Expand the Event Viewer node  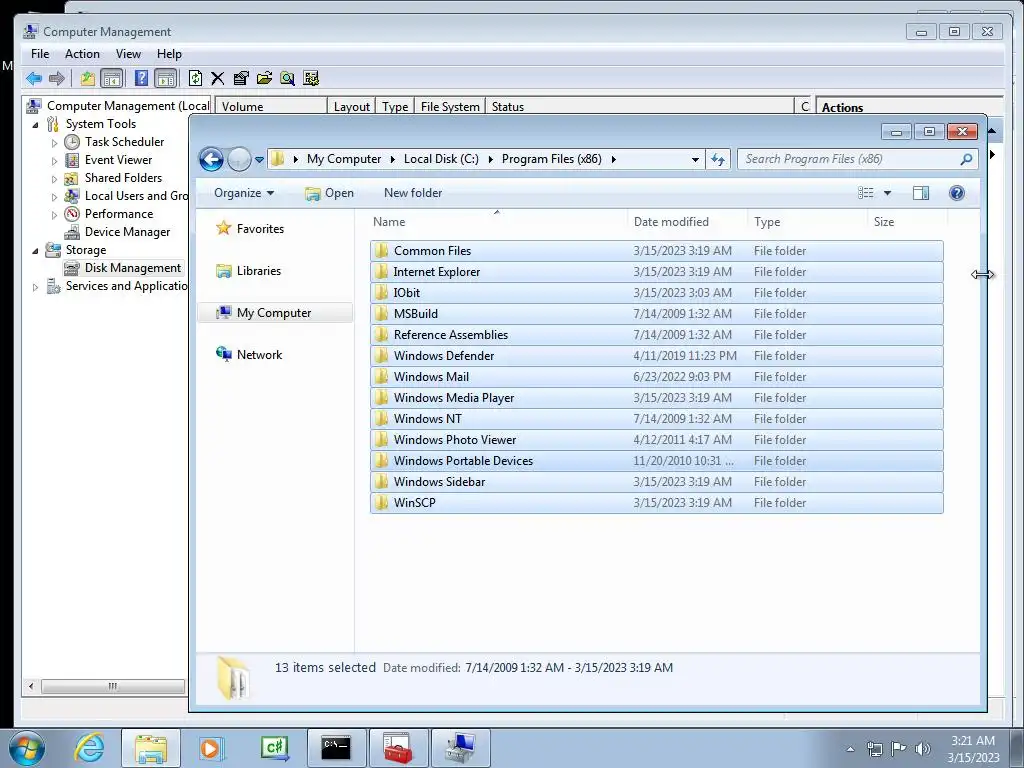[54, 160]
